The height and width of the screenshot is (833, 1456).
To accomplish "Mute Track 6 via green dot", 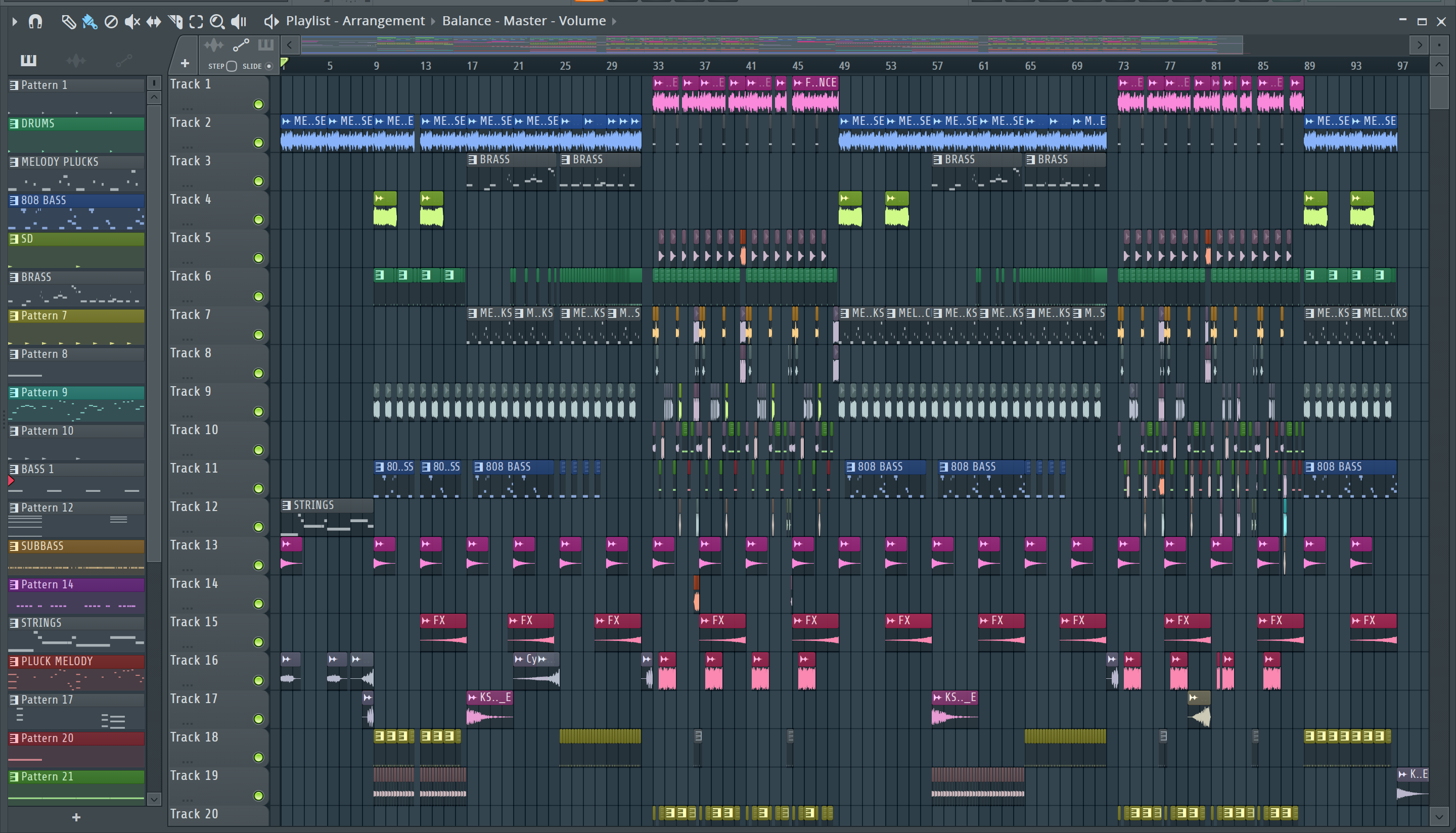I will 258,296.
